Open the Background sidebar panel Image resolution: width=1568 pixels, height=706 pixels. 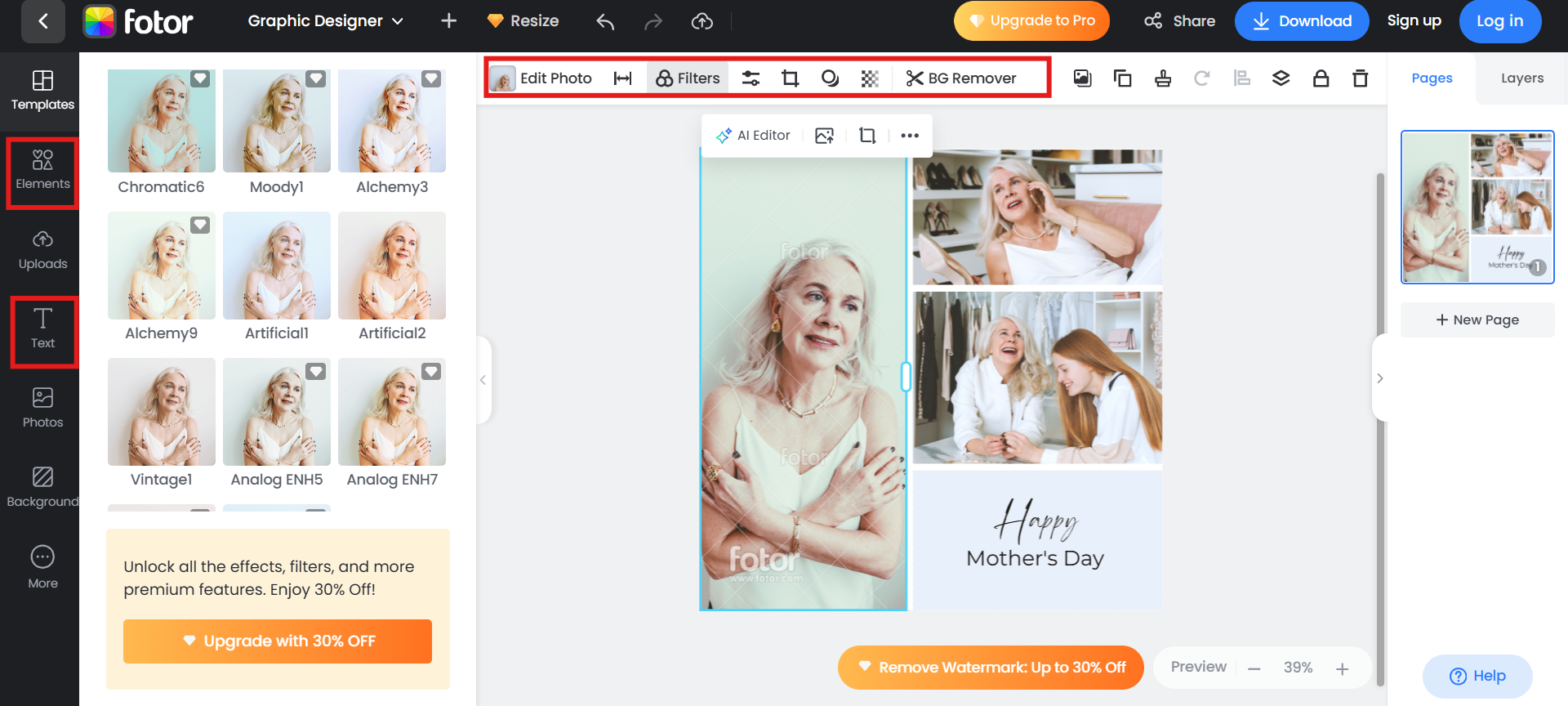coord(42,489)
